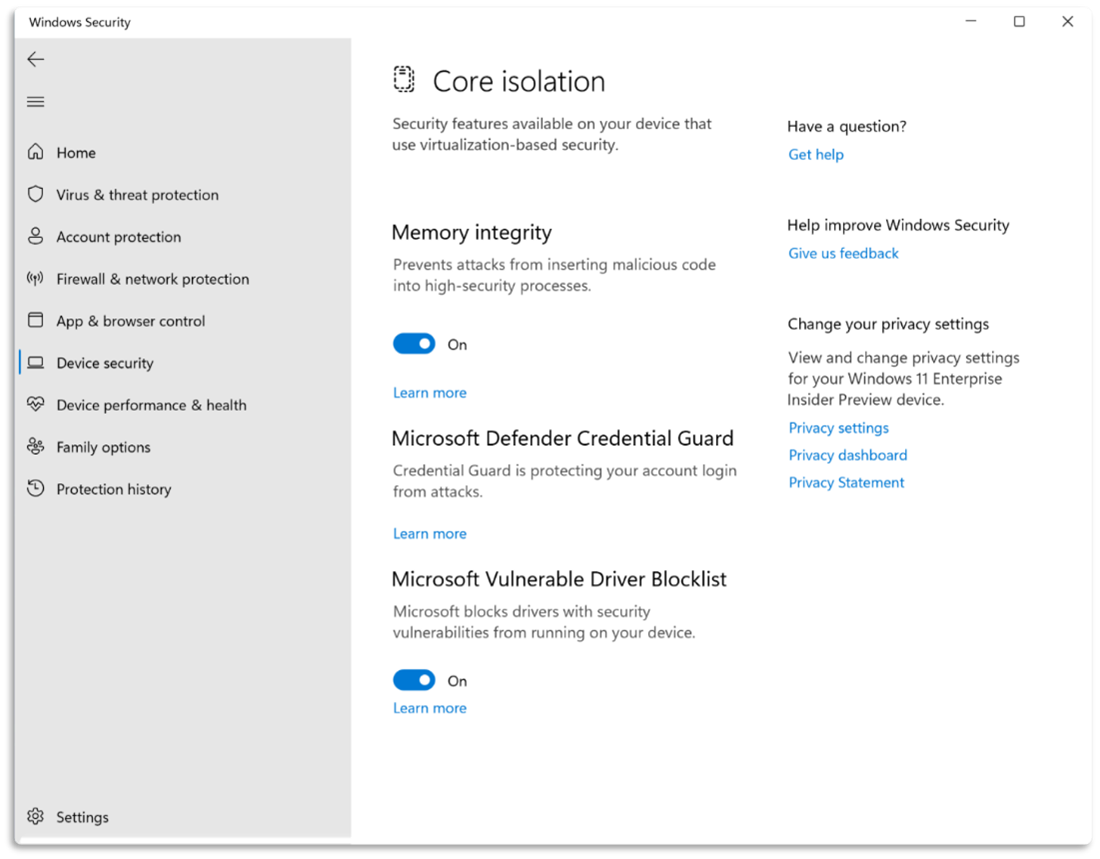Collapse the navigation pane with hamburger button
Image resolution: width=1100 pixels, height=859 pixels.
tap(35, 101)
